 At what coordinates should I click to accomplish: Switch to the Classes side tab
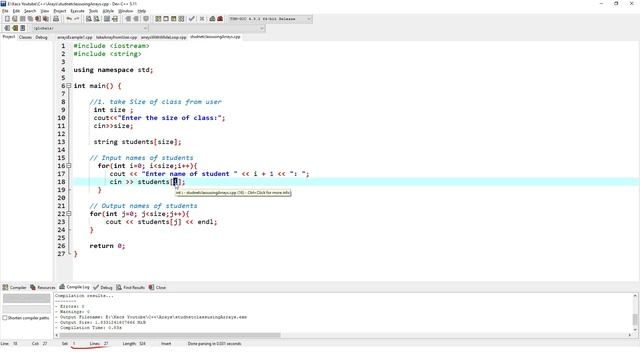(25, 37)
